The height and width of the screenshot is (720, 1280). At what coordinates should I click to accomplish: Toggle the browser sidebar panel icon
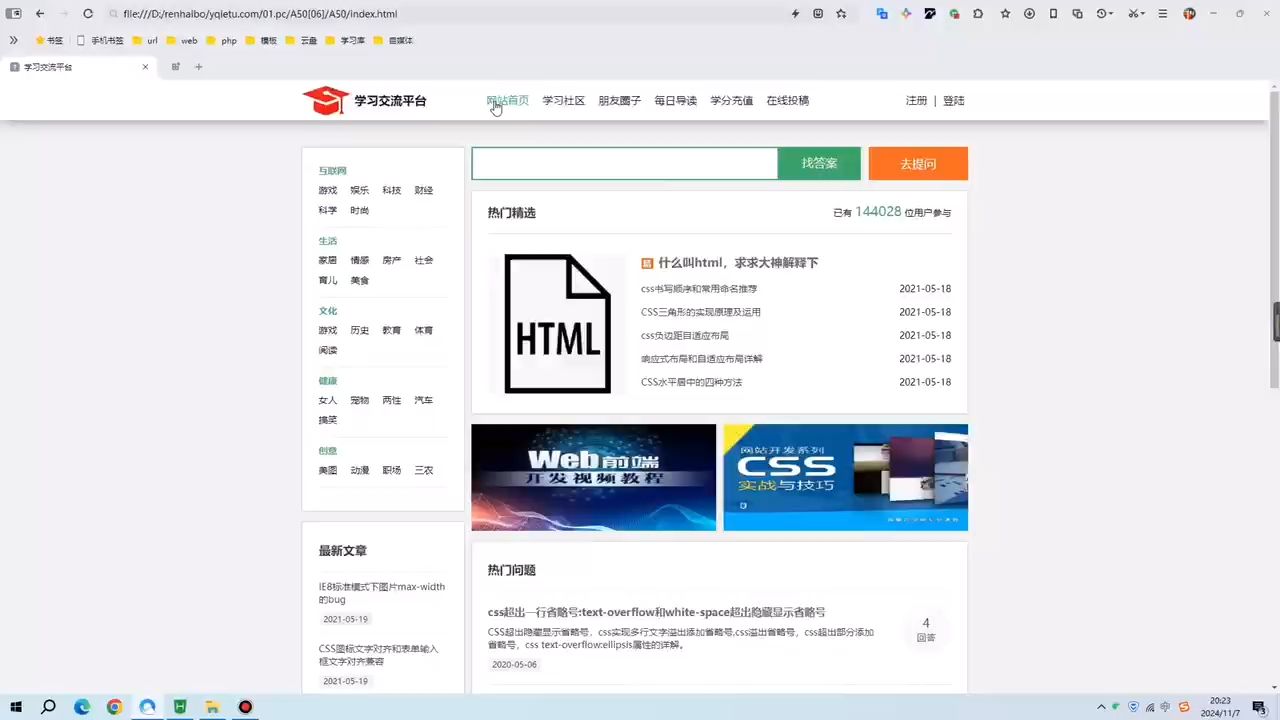pos(14,14)
